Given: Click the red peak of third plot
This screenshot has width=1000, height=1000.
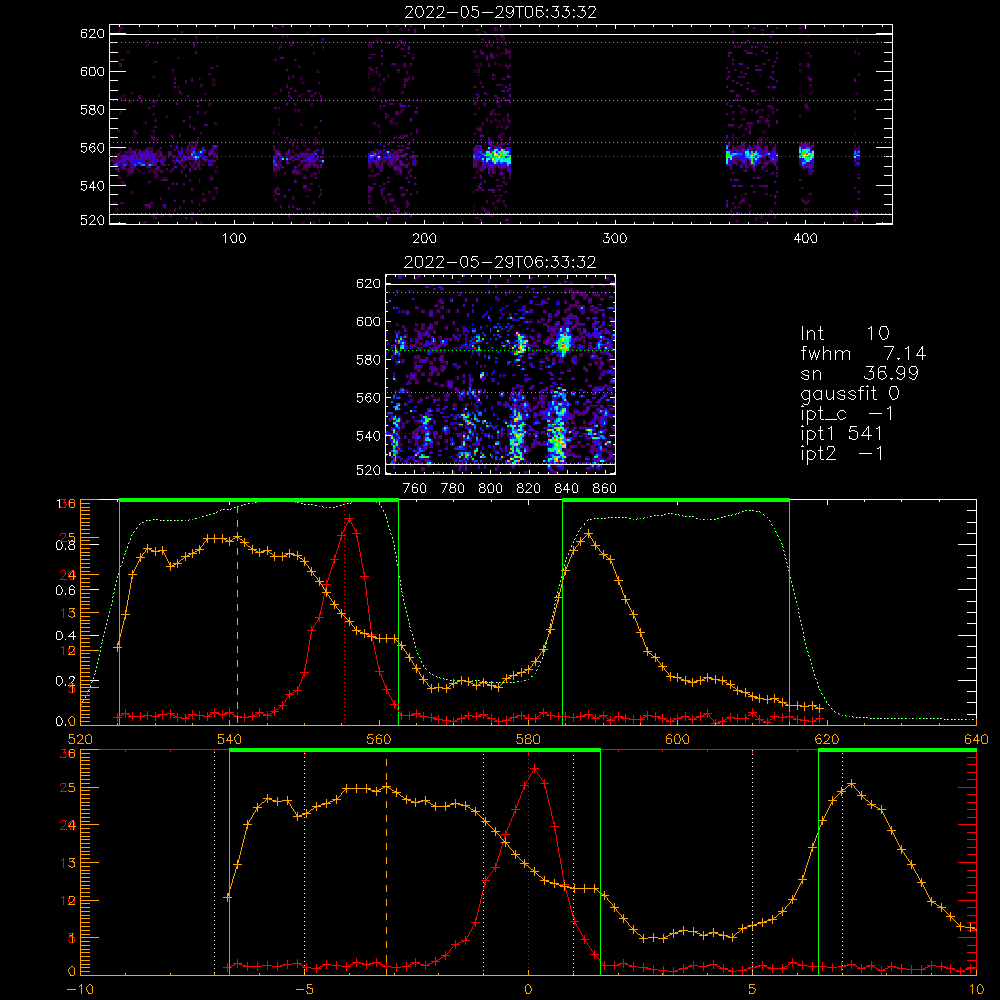Looking at the screenshot, I should 349,518.
